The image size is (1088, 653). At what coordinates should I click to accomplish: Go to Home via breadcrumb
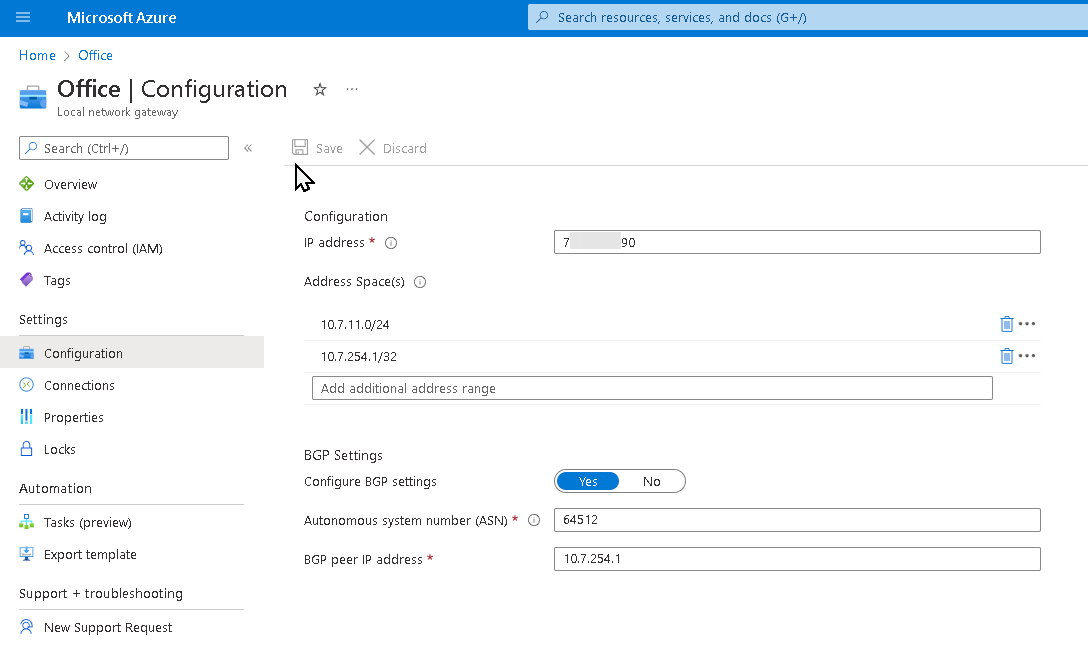click(37, 56)
